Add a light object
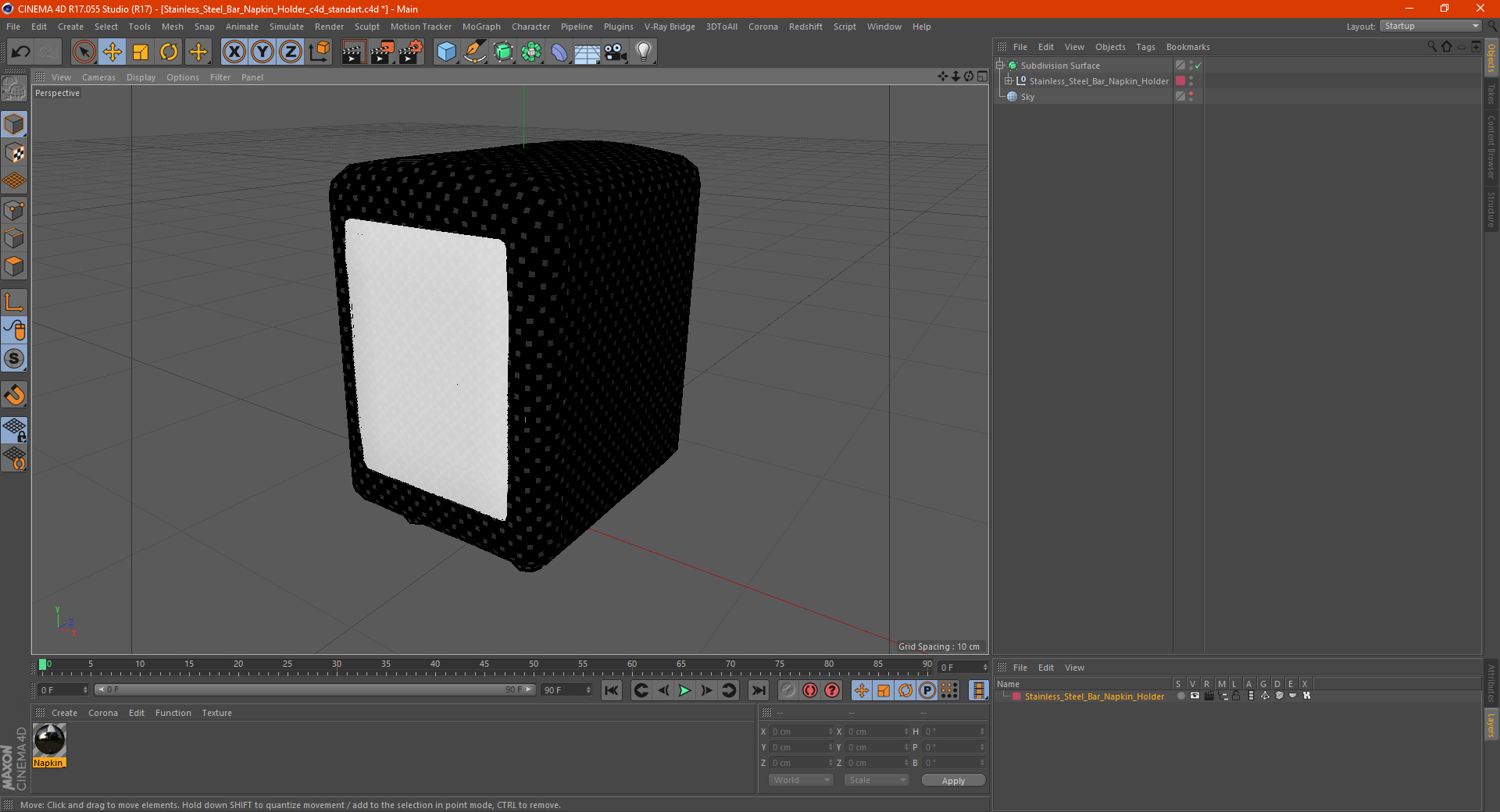 pos(644,52)
